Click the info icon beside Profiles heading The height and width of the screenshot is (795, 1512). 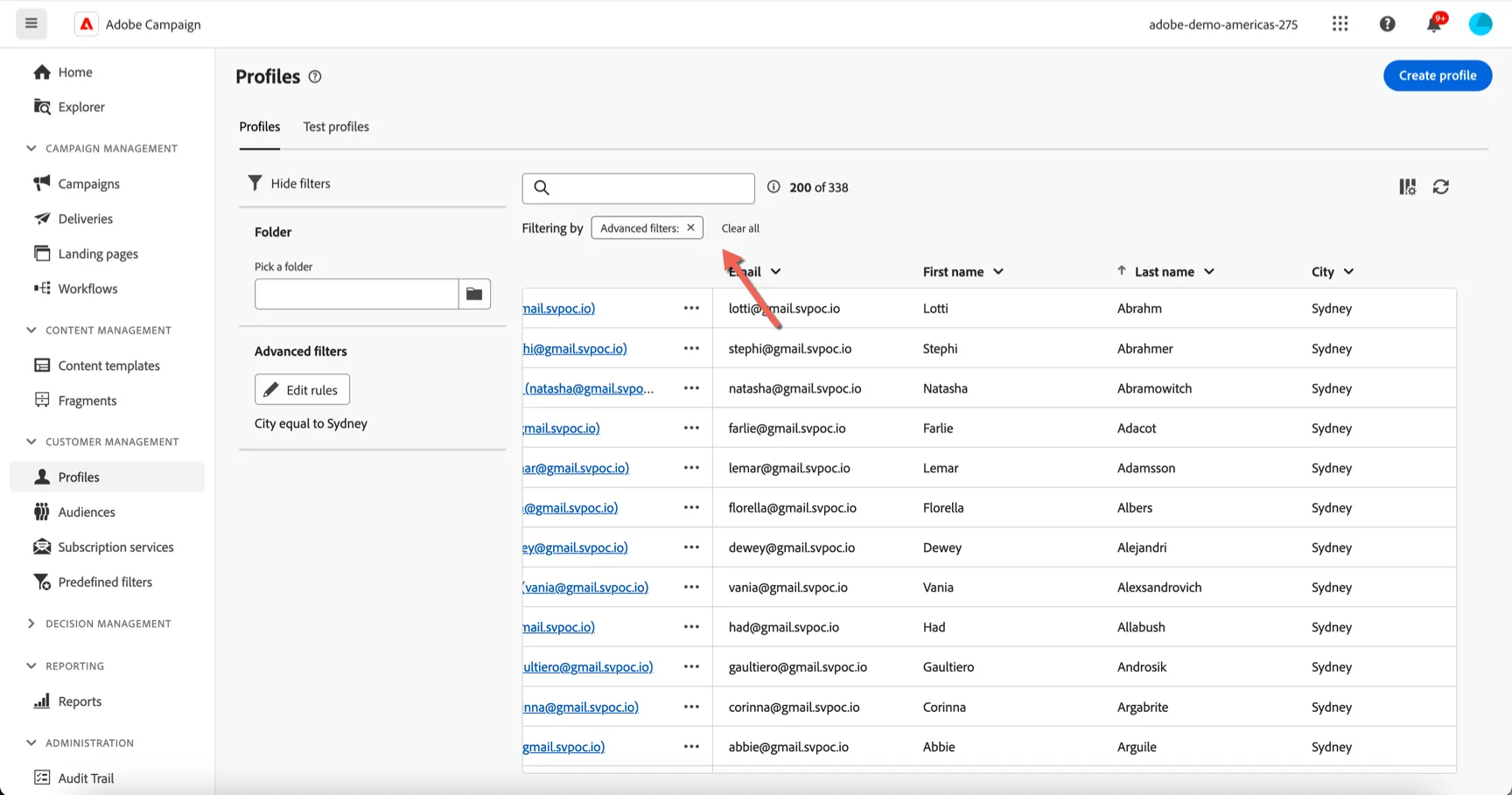[x=315, y=77]
